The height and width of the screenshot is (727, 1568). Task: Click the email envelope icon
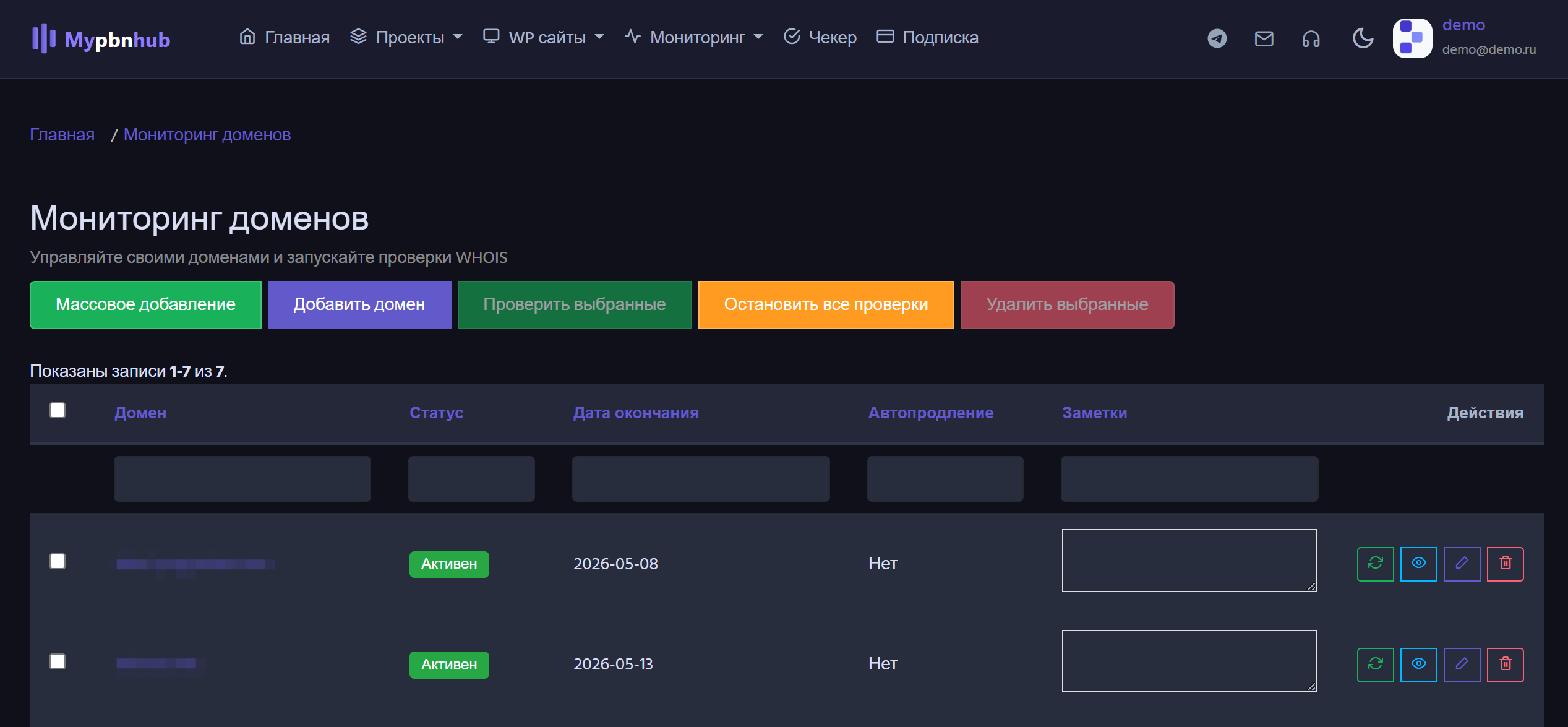1263,38
